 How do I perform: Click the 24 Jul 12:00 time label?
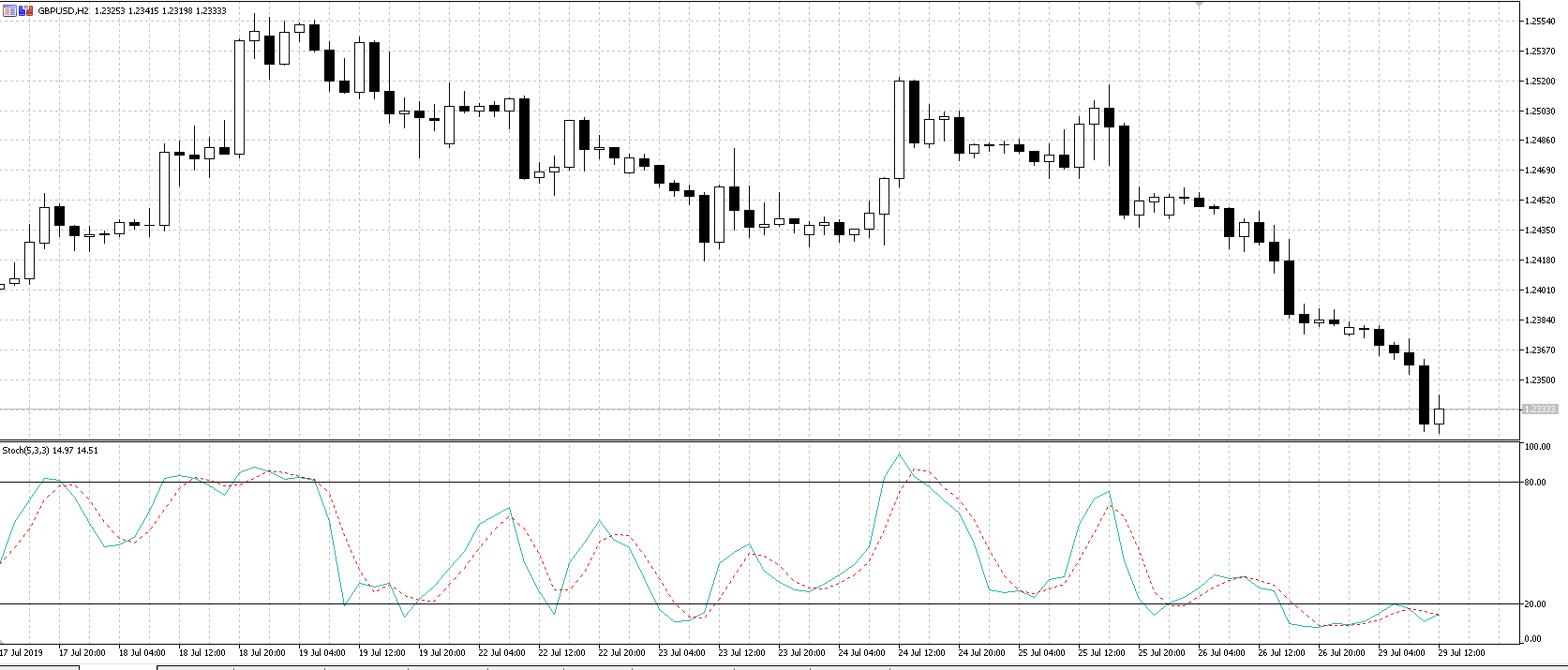[922, 653]
